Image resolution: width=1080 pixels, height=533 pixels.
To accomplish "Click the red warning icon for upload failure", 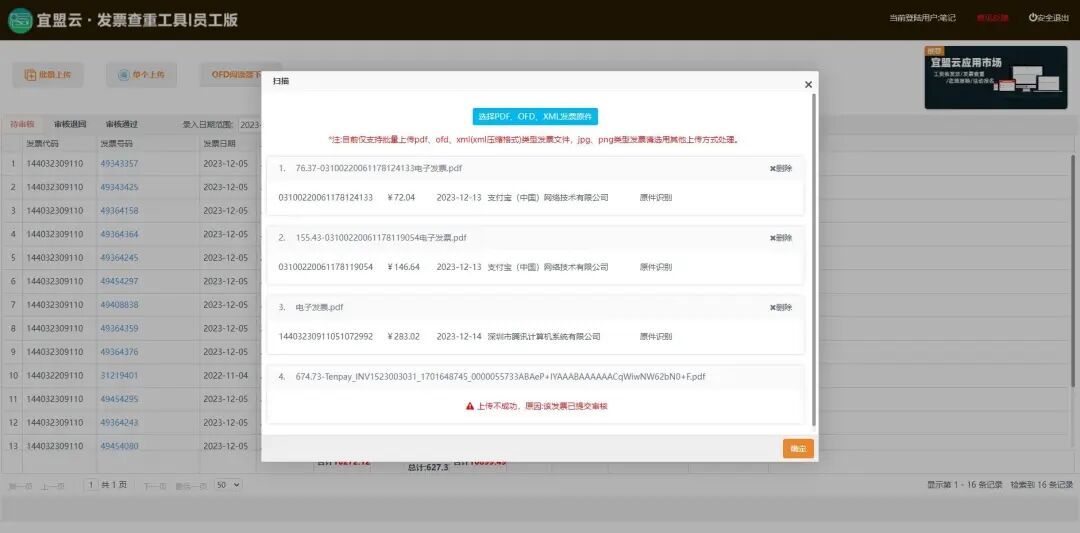I will click(470, 406).
